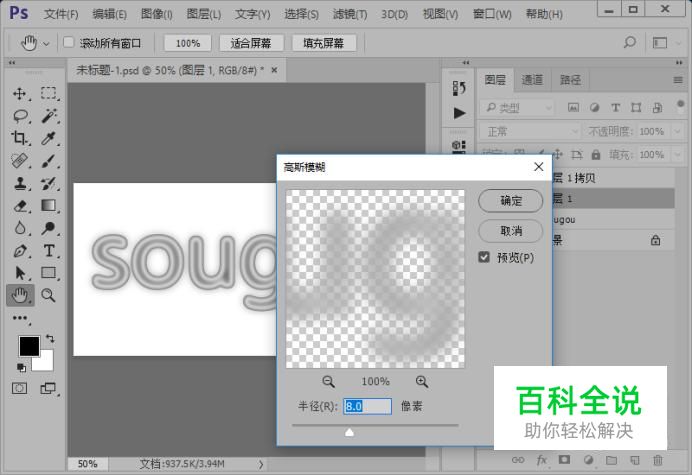Open the History panel icon
This screenshot has height=475, width=692.
(x=459, y=88)
